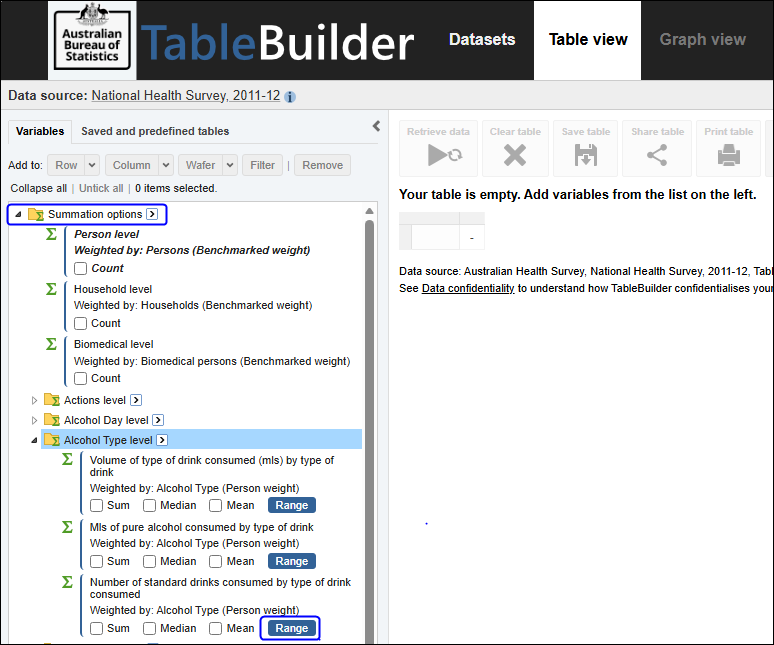The height and width of the screenshot is (645, 774).
Task: Click Range for Mls of pure alcohol
Action: coord(292,561)
